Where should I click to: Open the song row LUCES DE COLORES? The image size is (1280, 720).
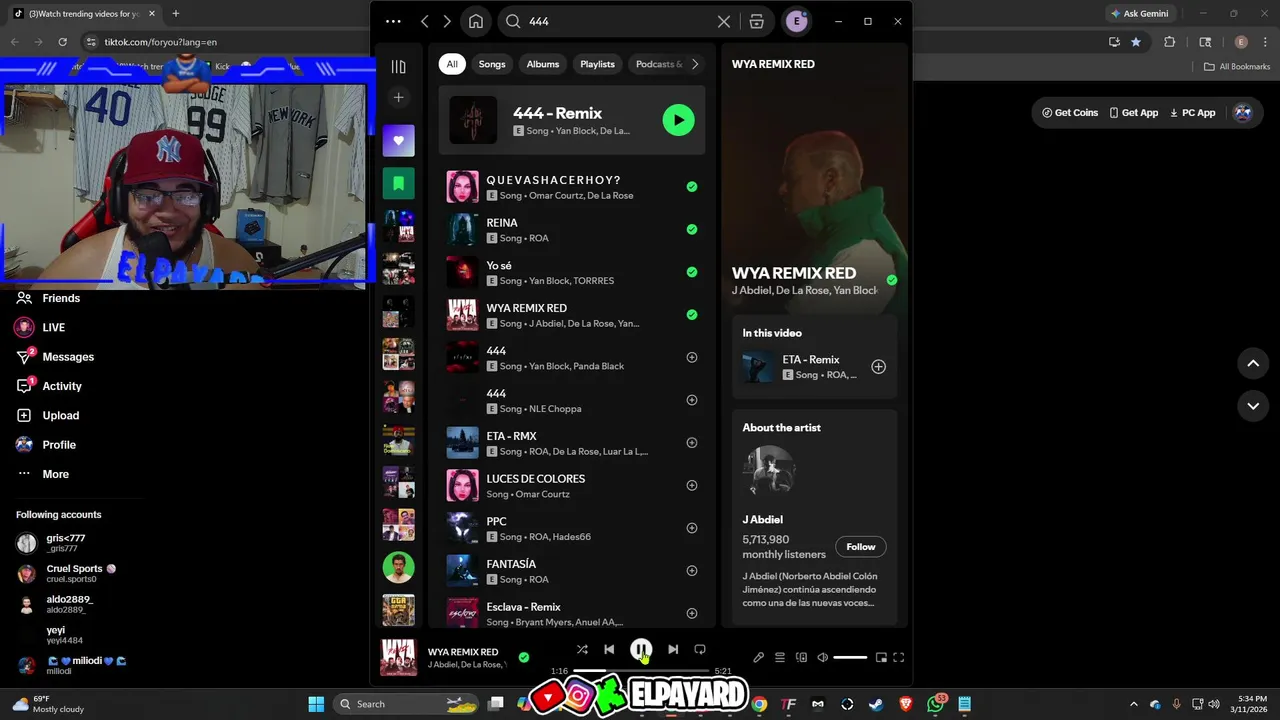tap(571, 485)
